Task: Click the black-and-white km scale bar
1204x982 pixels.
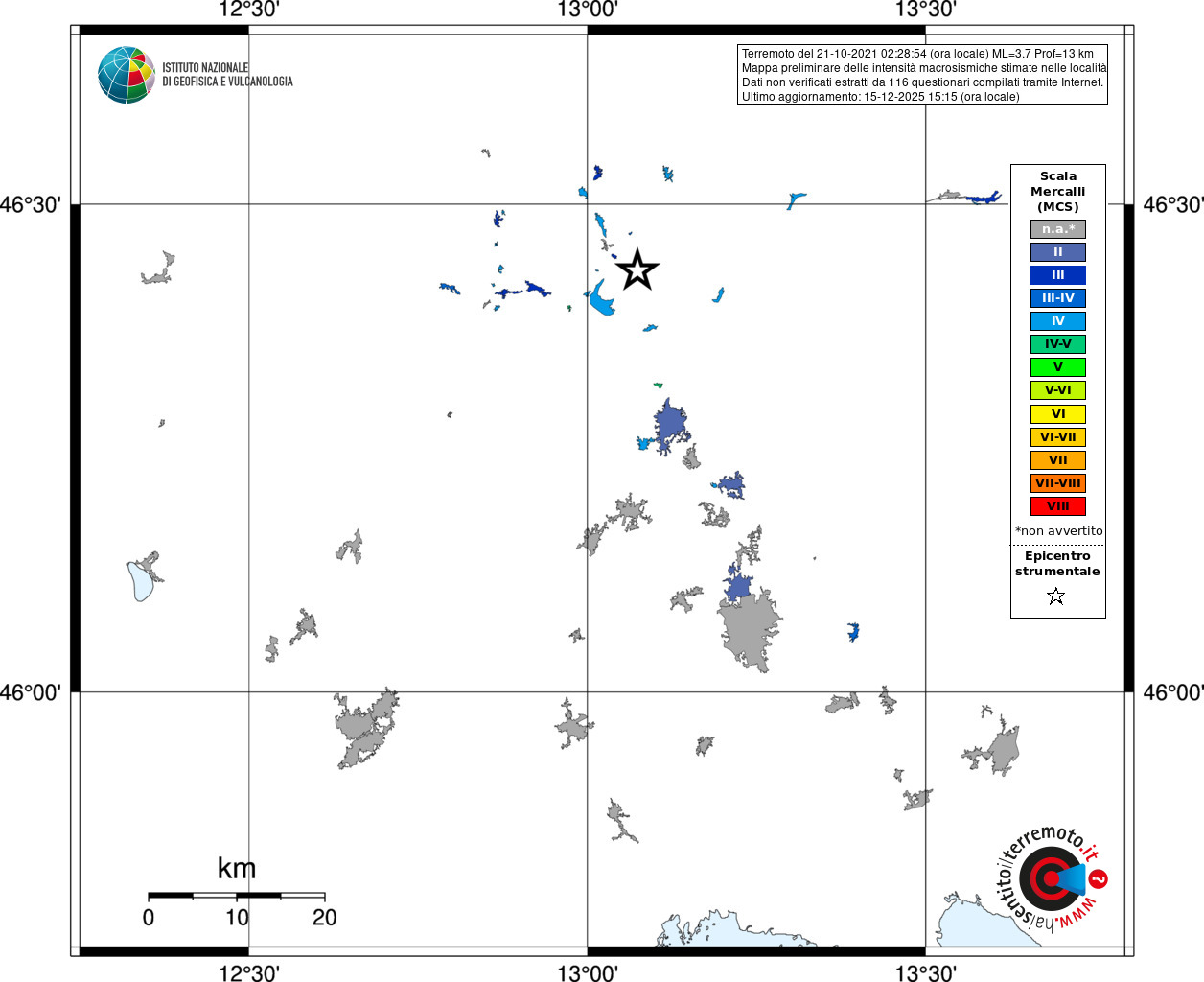Action: 237,896
